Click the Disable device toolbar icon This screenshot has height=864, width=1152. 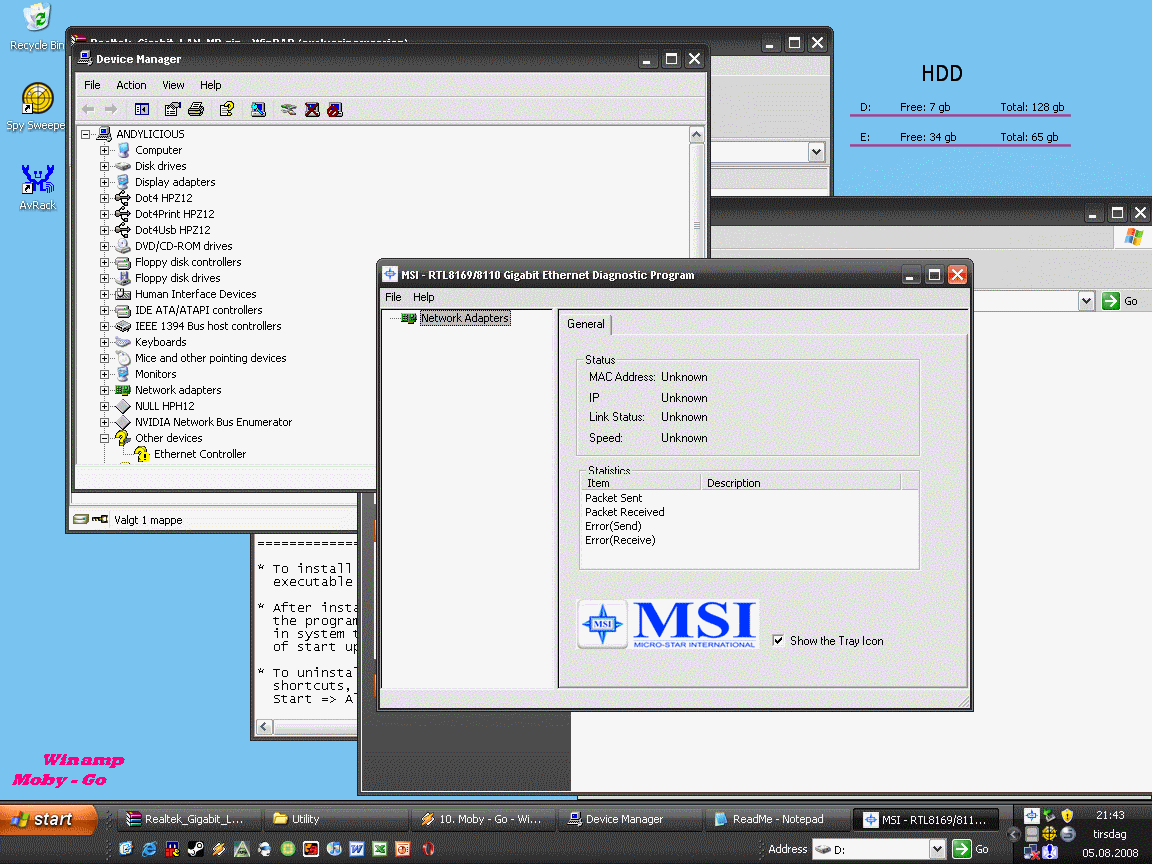coord(335,109)
